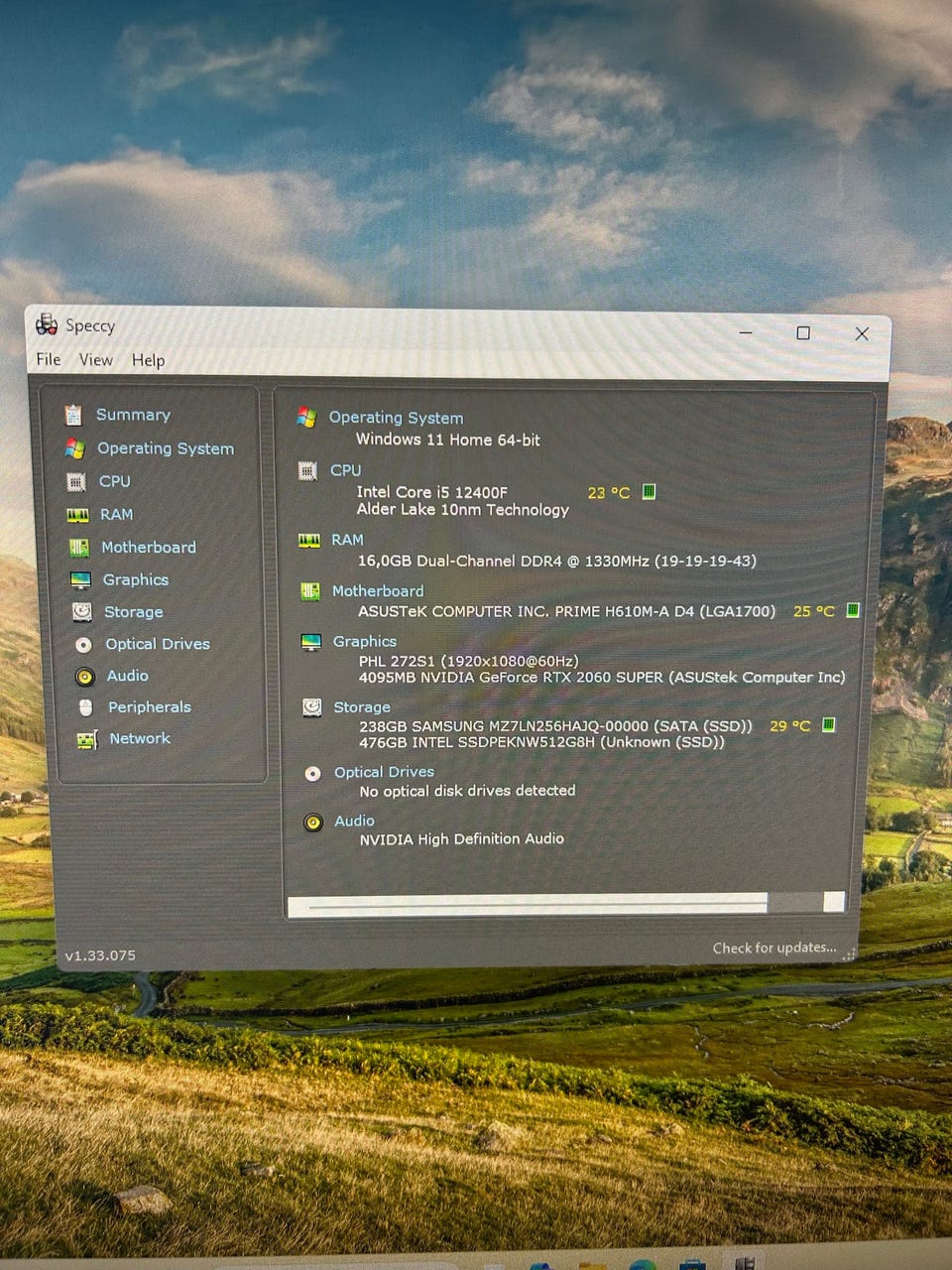952x1270 pixels.
Task: Click the chip icon beside the CPU heading
Action: (307, 471)
